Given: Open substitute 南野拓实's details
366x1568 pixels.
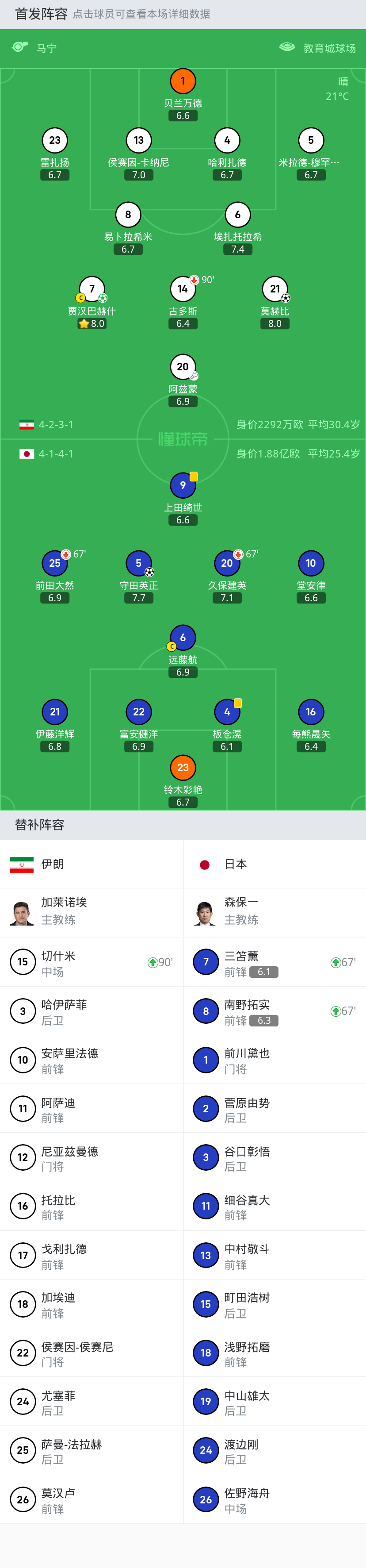Looking at the screenshot, I should [274, 1011].
